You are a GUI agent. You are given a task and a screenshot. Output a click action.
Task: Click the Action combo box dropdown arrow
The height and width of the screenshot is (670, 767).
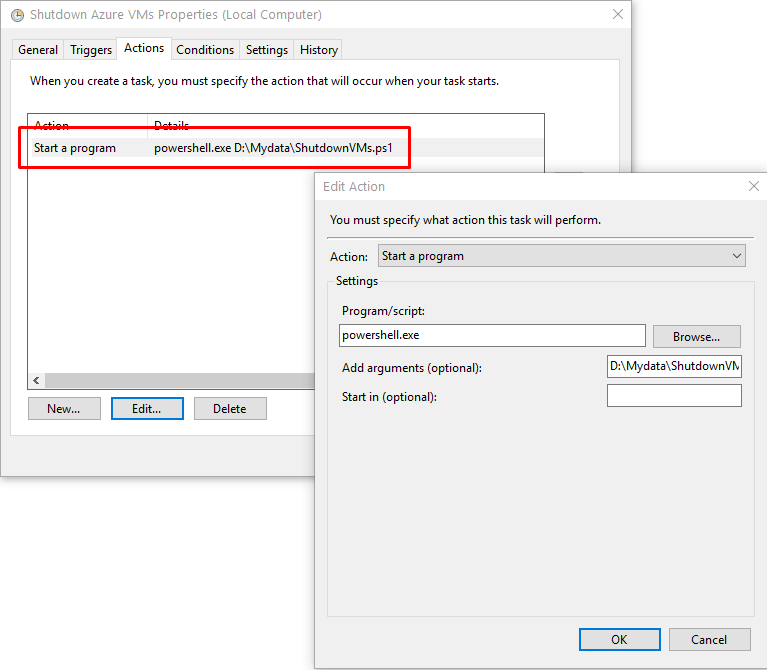[x=737, y=256]
